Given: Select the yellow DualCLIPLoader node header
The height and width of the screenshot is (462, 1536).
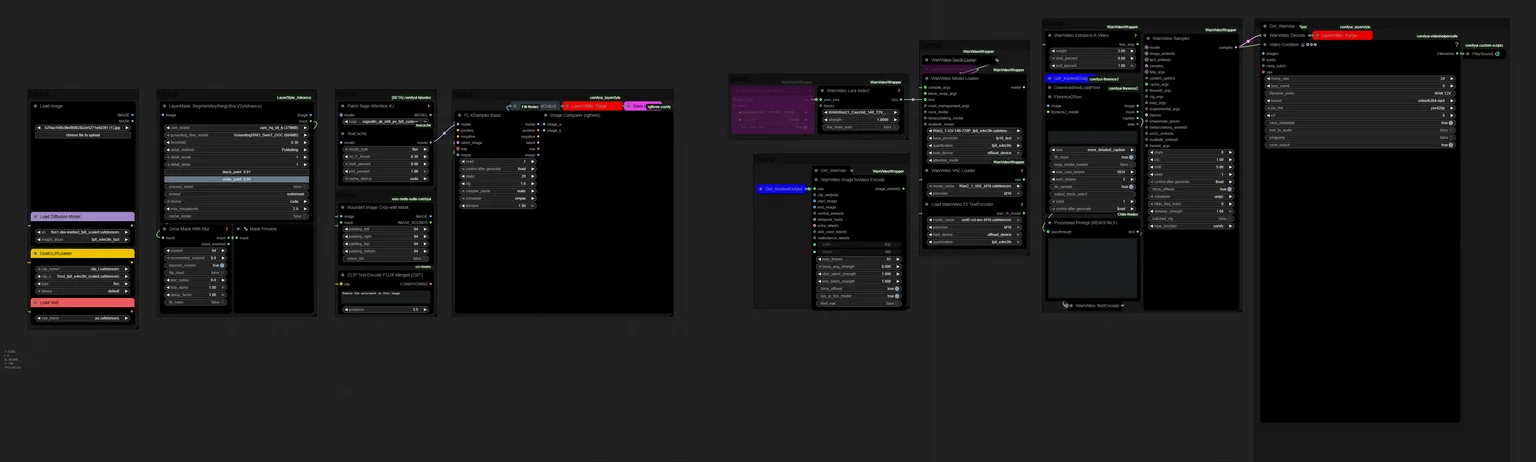Looking at the screenshot, I should tap(82, 253).
